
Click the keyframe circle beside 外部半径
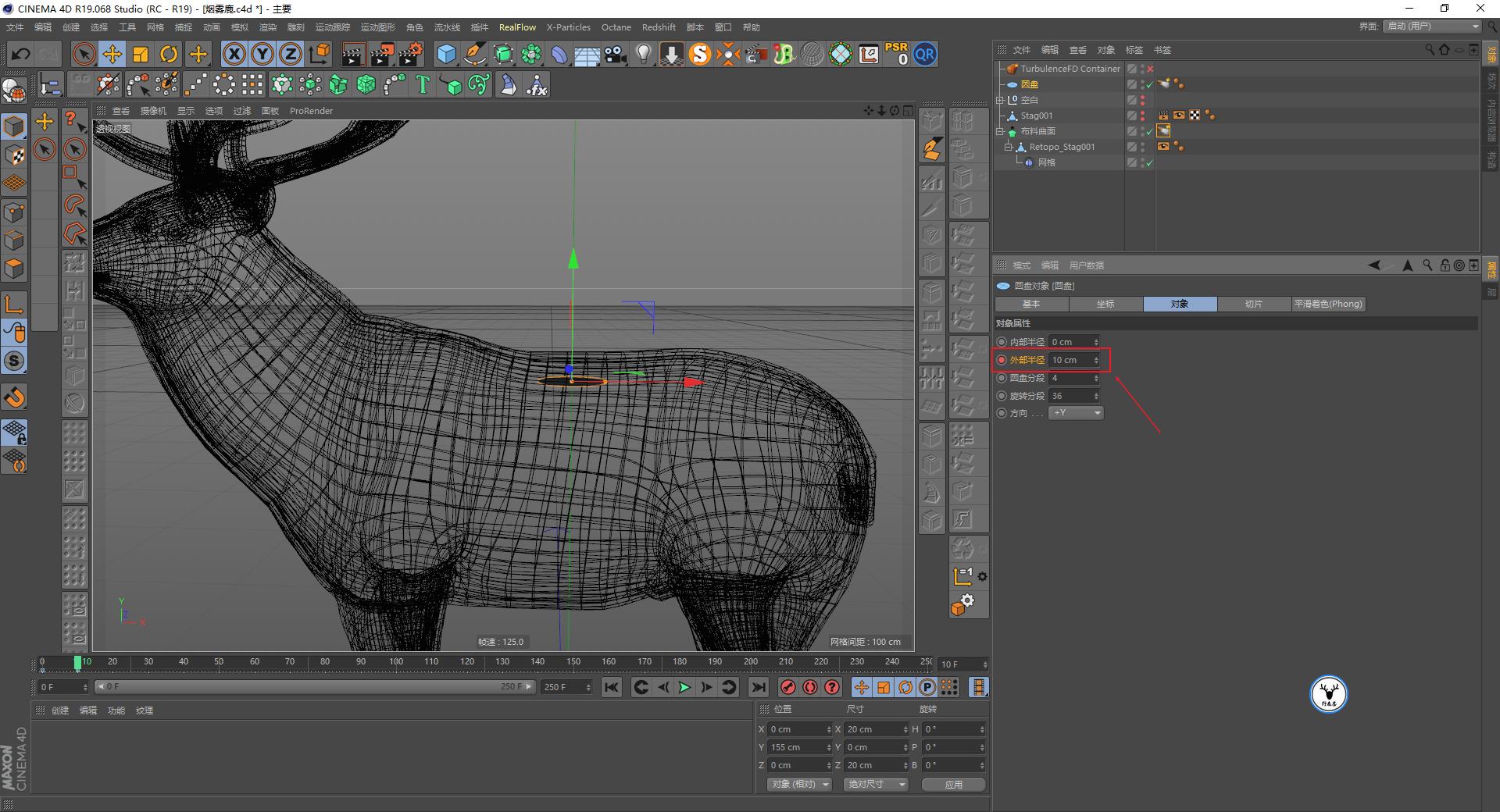click(x=1002, y=360)
